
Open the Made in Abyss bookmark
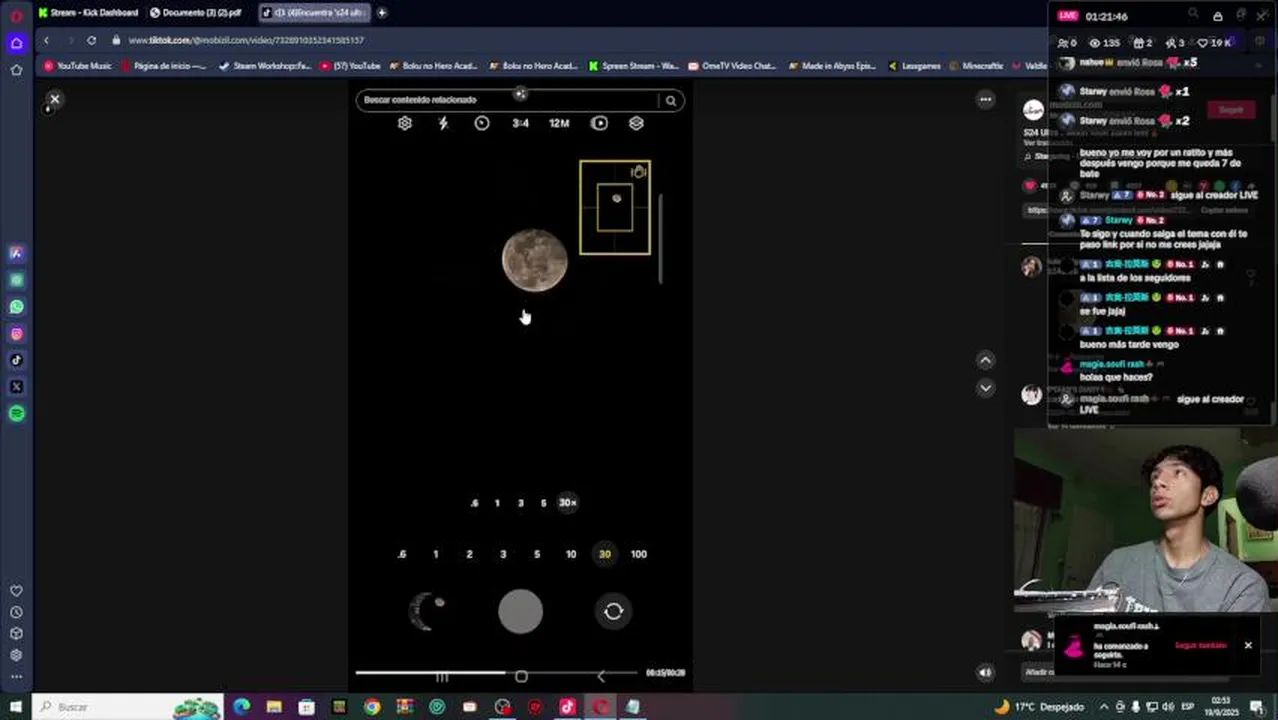[832, 66]
